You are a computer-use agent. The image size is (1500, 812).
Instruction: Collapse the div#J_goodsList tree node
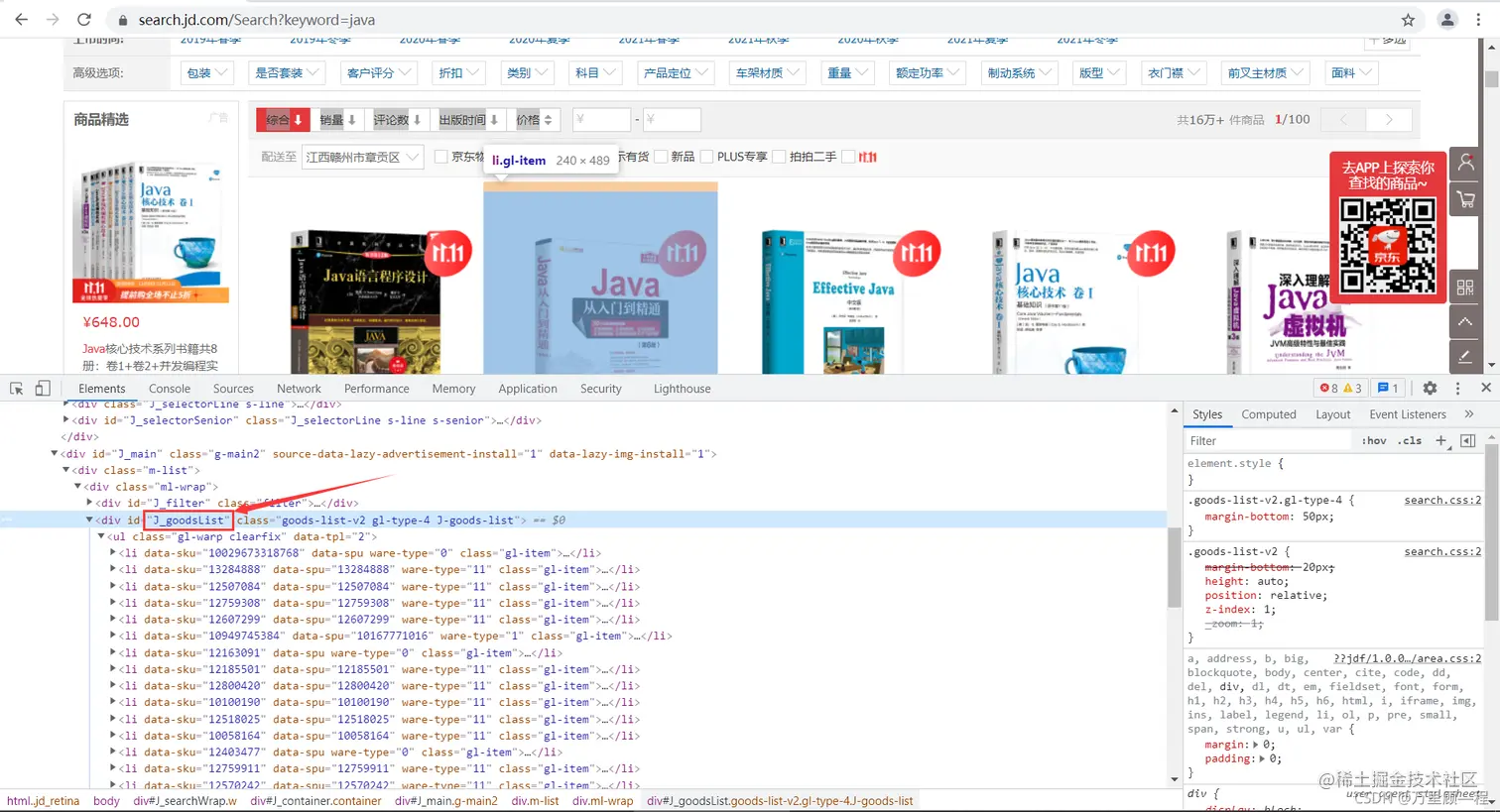click(x=89, y=520)
